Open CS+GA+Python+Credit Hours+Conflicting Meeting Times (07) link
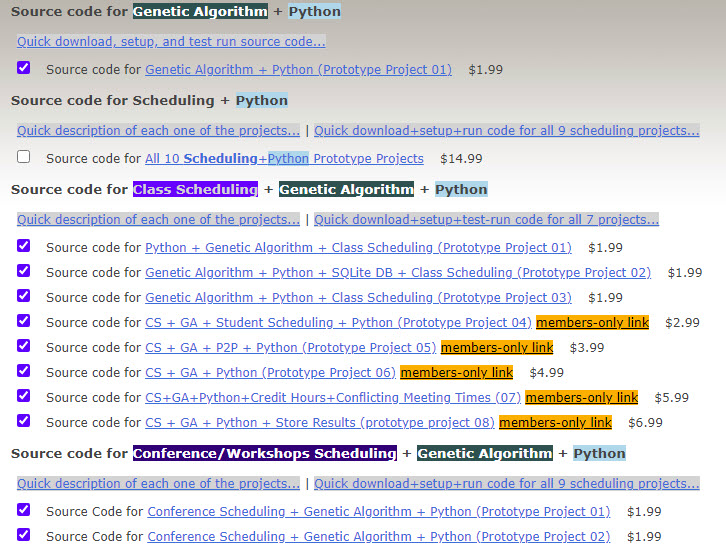The width and height of the screenshot is (726, 551). tap(333, 398)
